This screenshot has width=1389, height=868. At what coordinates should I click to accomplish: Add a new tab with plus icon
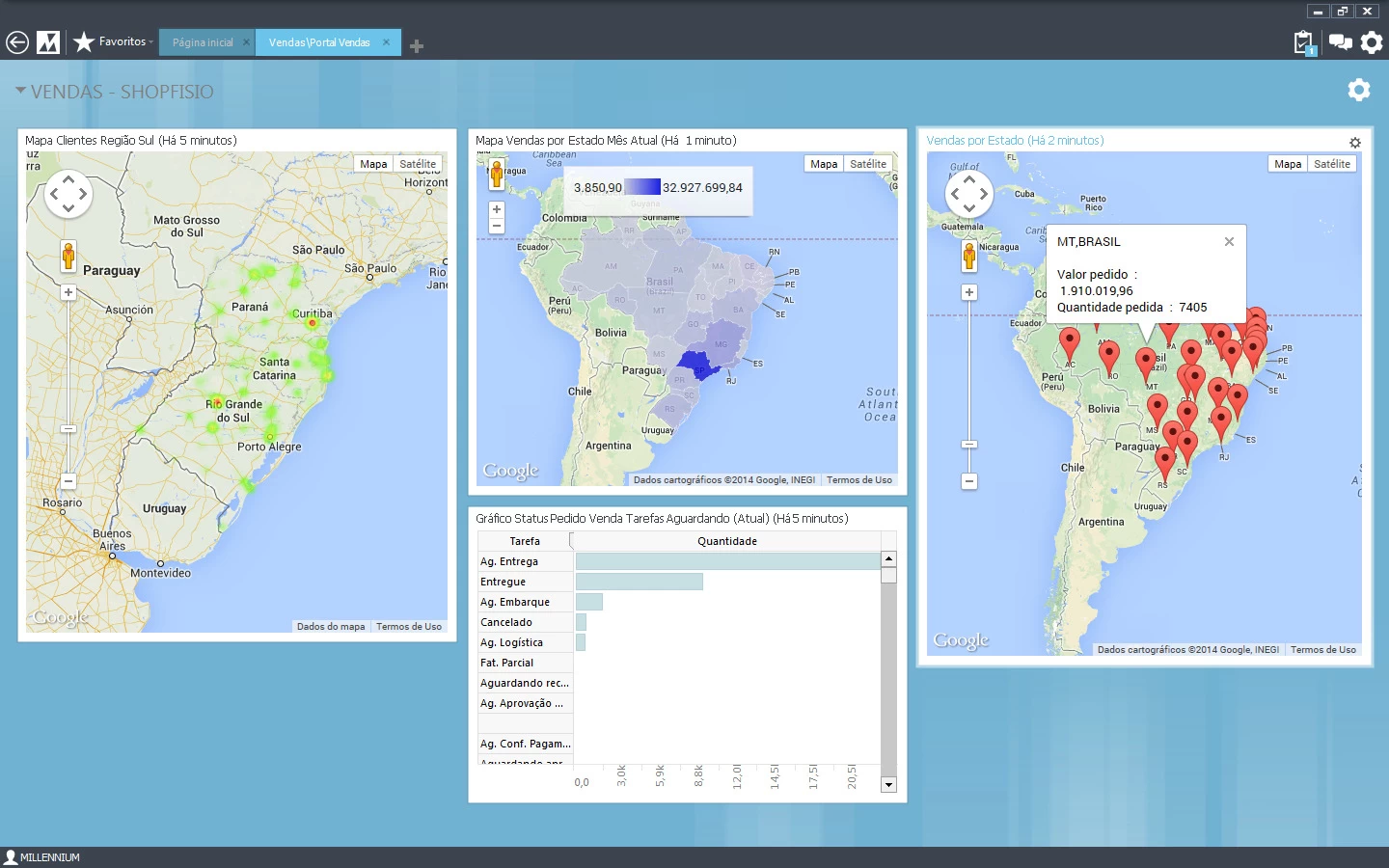pos(417,45)
